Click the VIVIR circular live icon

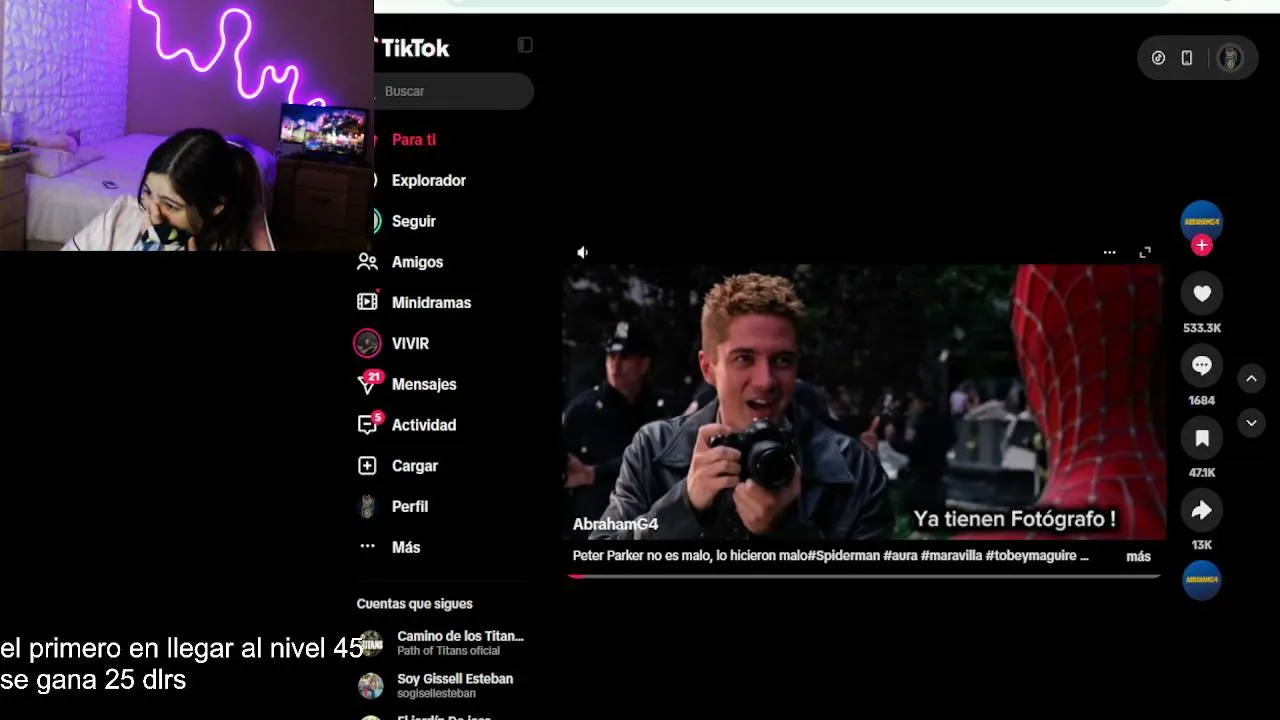(367, 344)
